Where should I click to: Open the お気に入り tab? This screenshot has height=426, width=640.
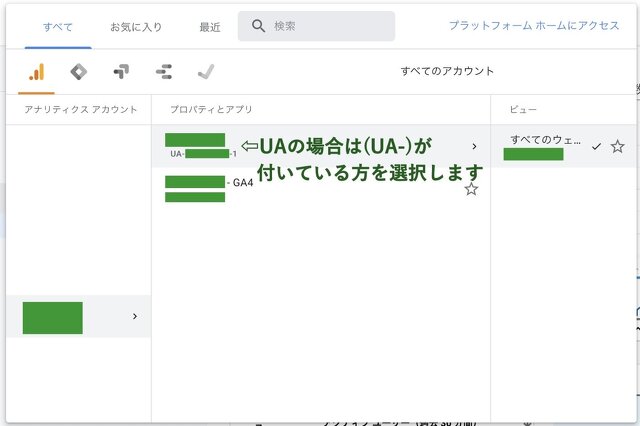136,27
